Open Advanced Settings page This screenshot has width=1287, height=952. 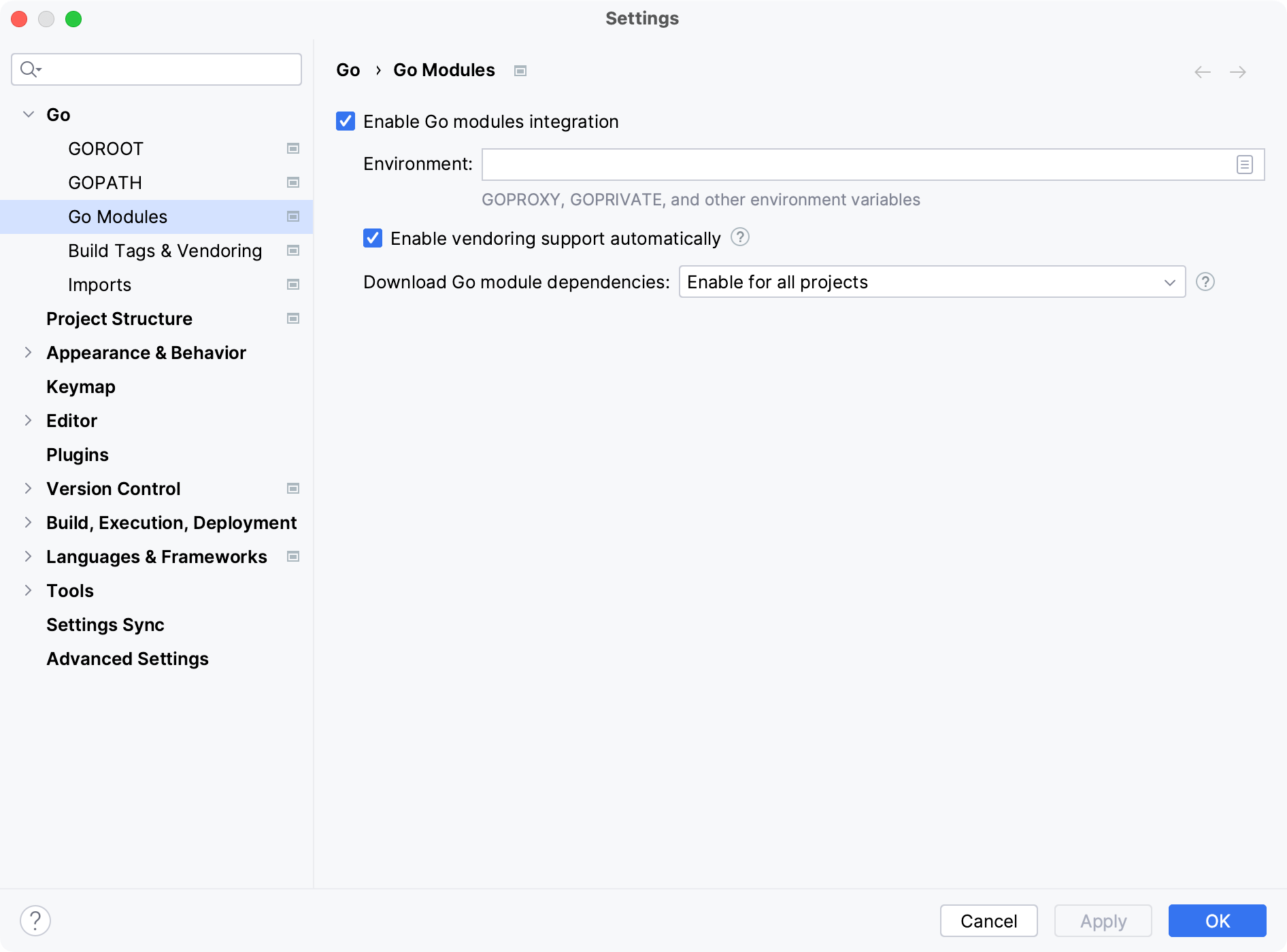pos(156,658)
